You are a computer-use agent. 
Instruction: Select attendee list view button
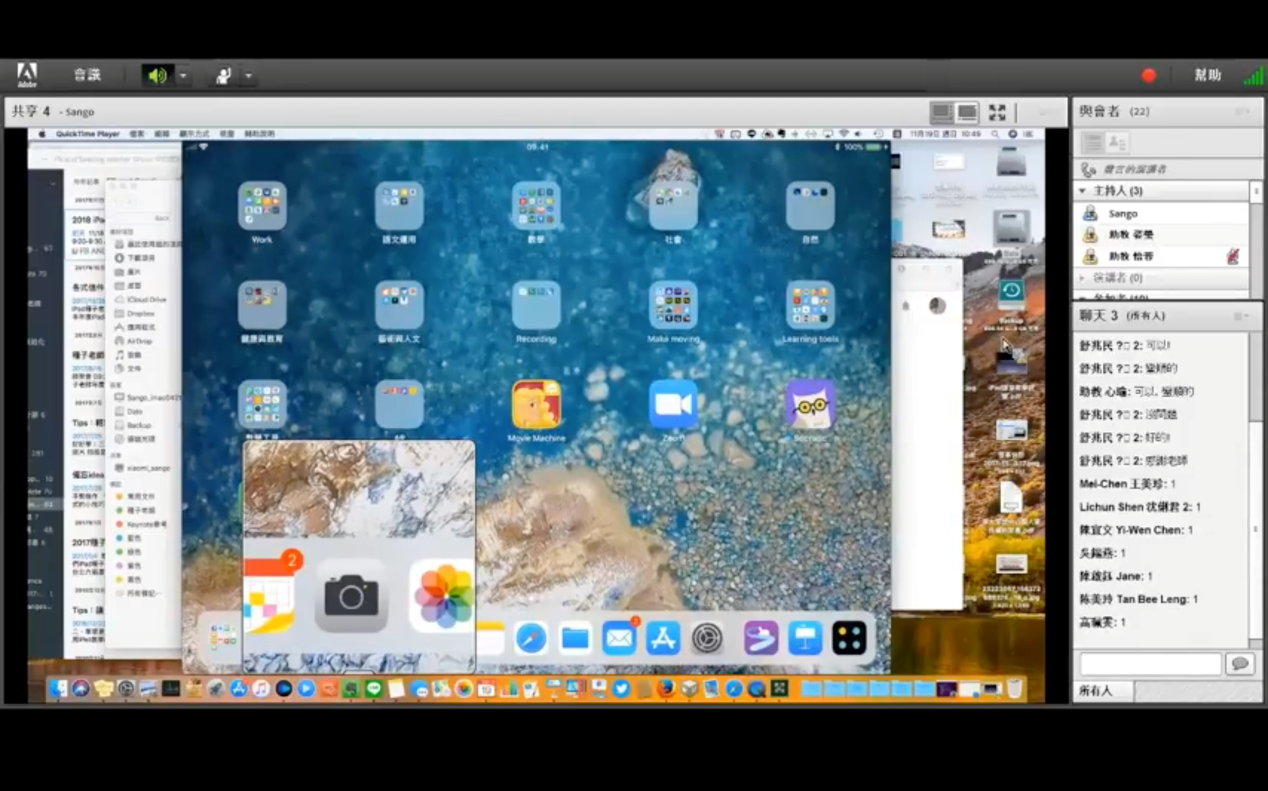[1092, 143]
